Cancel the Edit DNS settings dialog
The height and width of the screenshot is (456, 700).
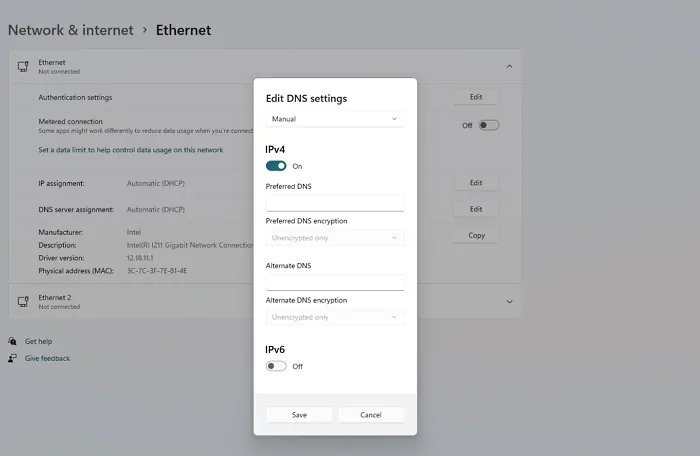(371, 414)
